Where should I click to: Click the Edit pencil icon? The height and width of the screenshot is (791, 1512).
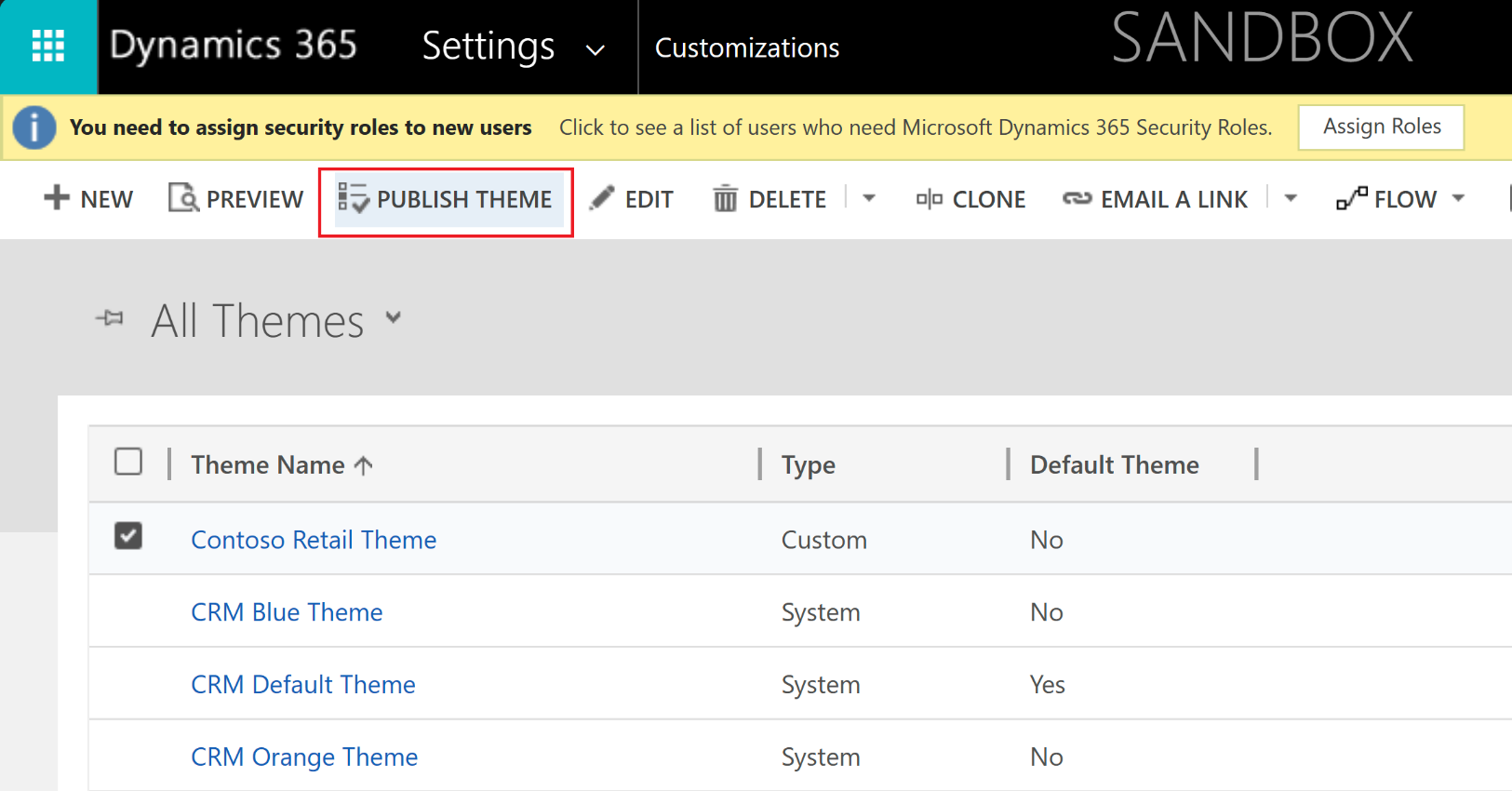[602, 197]
